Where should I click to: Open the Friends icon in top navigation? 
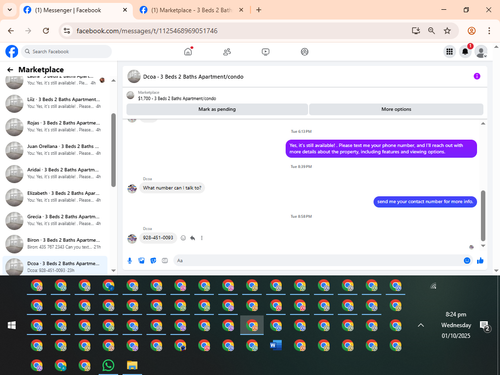(x=227, y=52)
